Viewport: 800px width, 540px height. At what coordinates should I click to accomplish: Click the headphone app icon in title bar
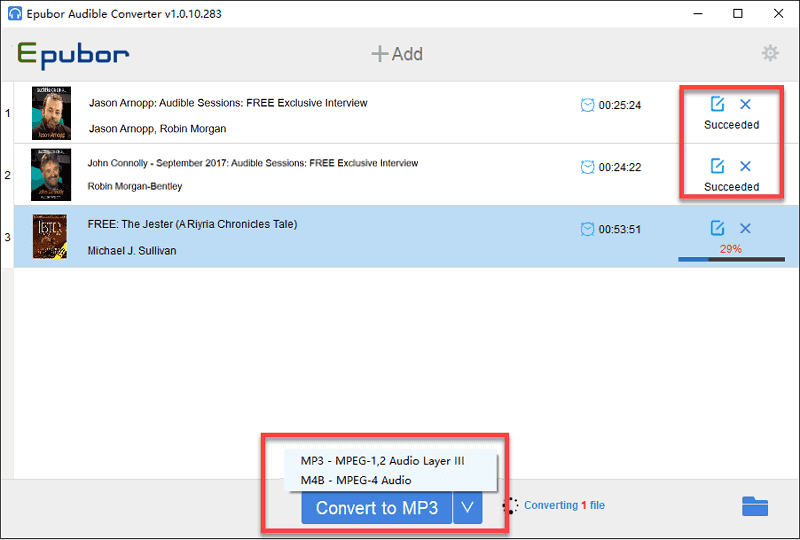(15, 13)
